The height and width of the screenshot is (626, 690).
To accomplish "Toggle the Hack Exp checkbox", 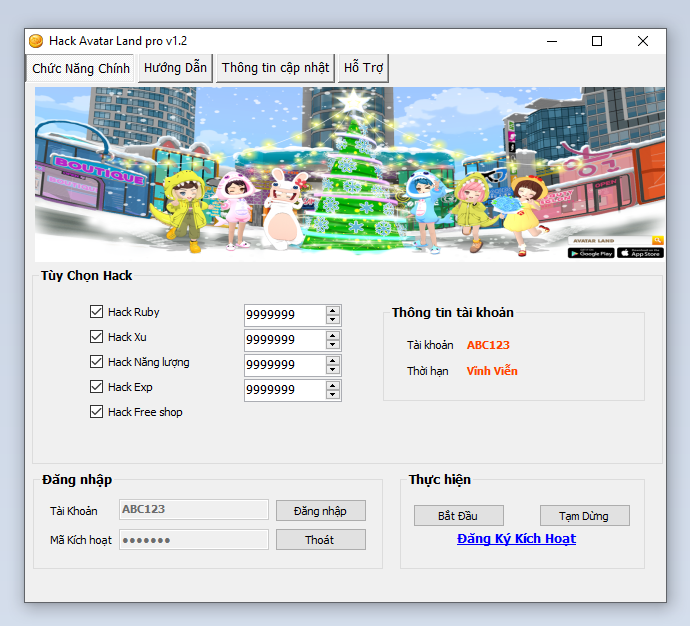I will [x=97, y=387].
